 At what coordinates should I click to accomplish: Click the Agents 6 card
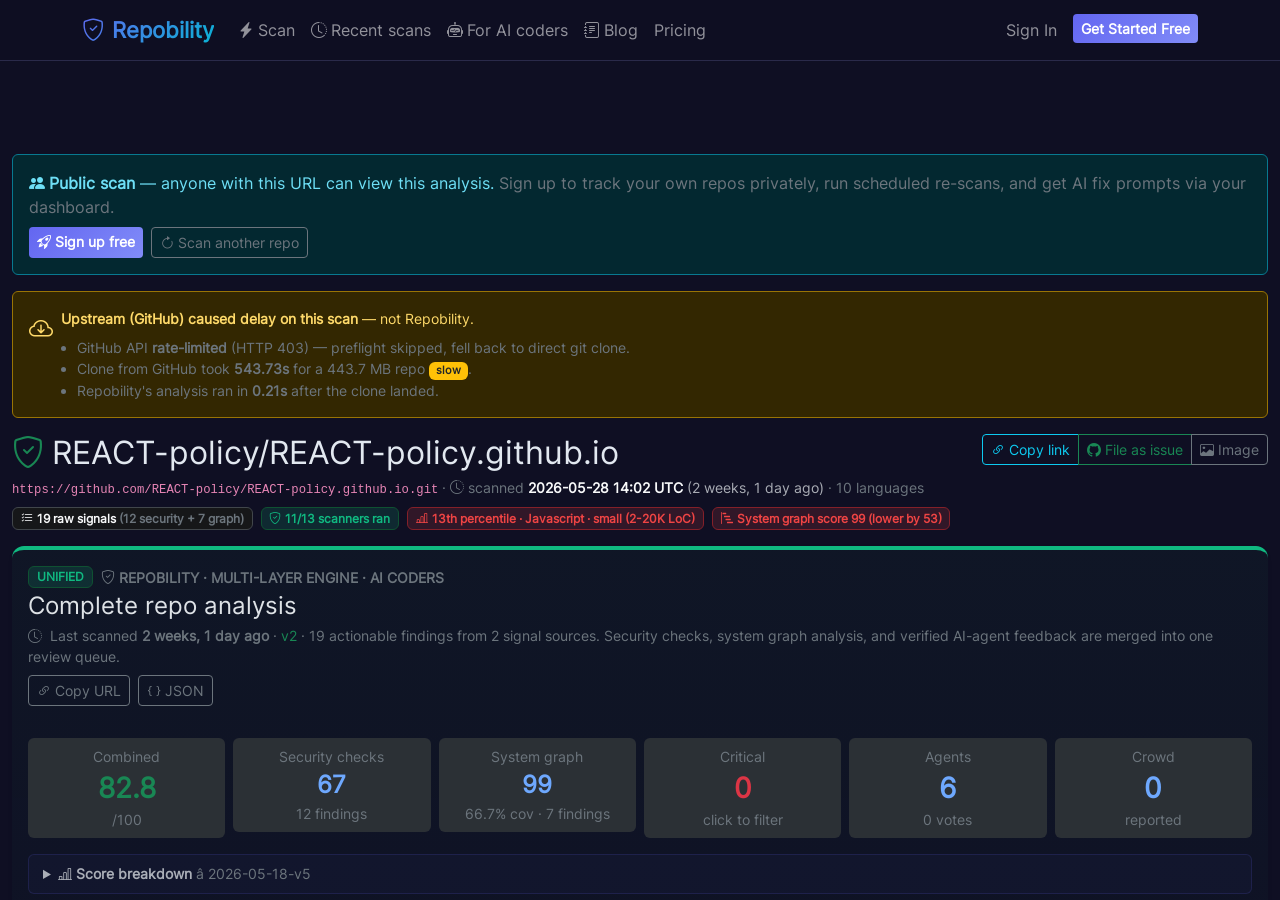(948, 788)
